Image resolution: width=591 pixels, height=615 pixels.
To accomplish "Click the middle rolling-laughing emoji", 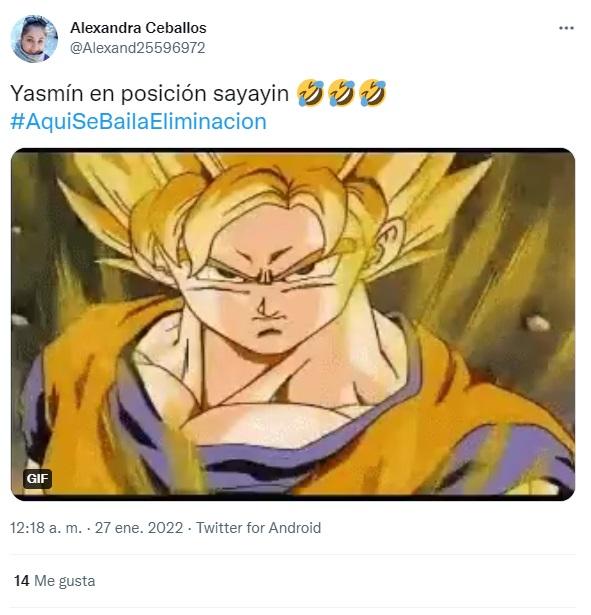I will coord(342,93).
